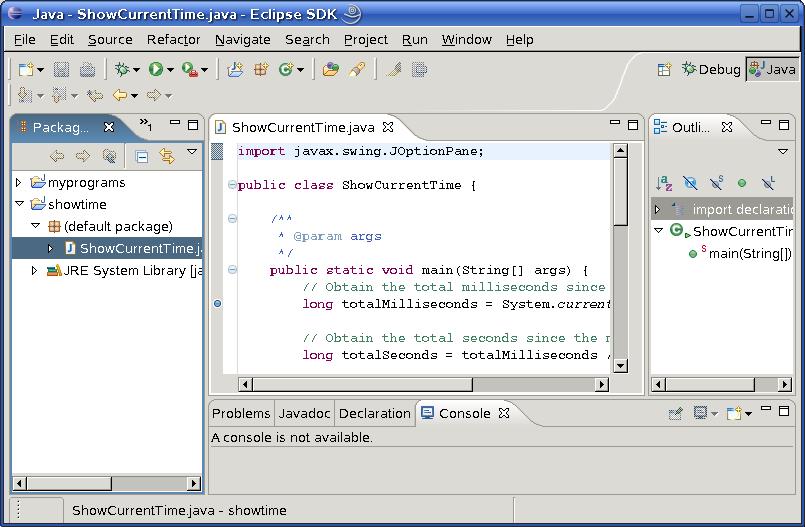Click the editor horizontal scrollbar thumb
Screen dimensions: 805x527
coord(362,384)
